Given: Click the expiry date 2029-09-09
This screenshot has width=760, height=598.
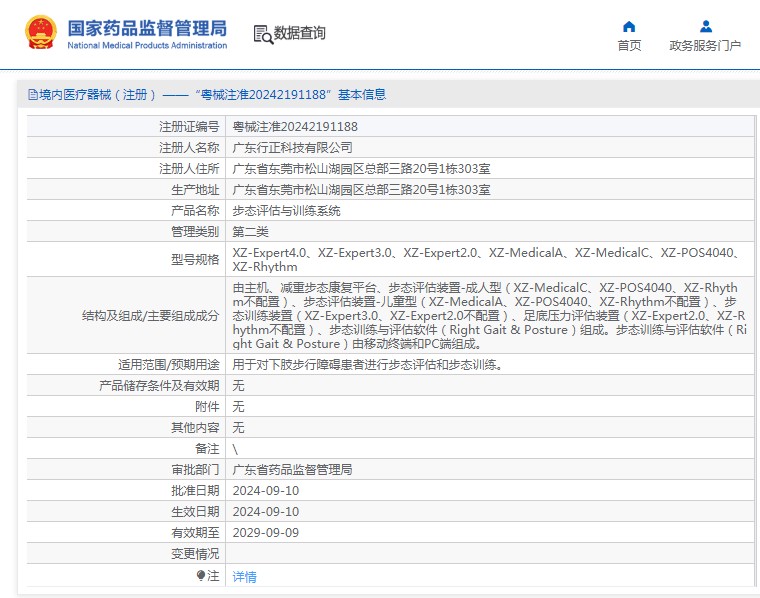Looking at the screenshot, I should (265, 533).
